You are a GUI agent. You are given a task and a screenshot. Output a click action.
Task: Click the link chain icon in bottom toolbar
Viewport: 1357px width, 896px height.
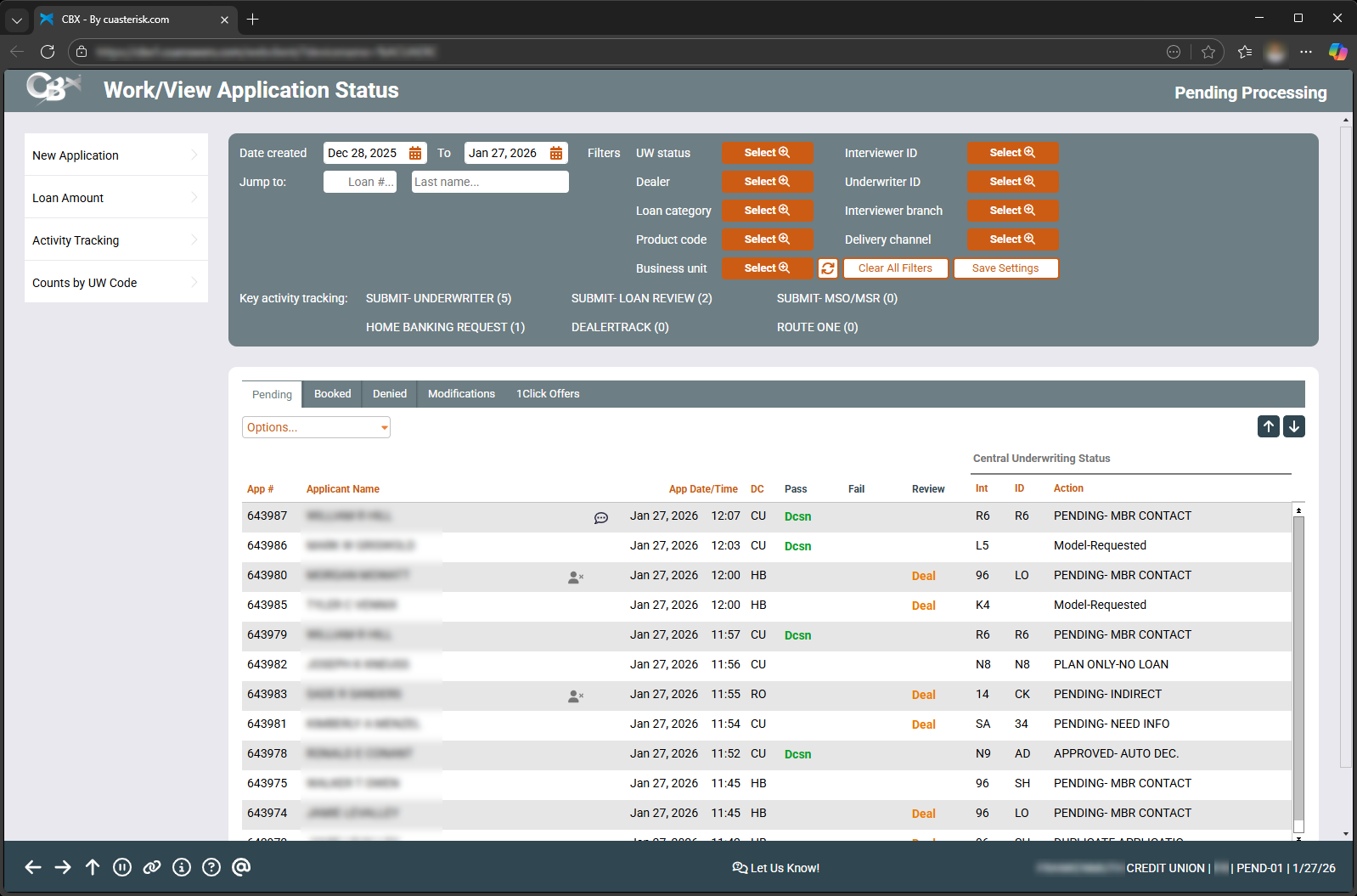(x=152, y=867)
